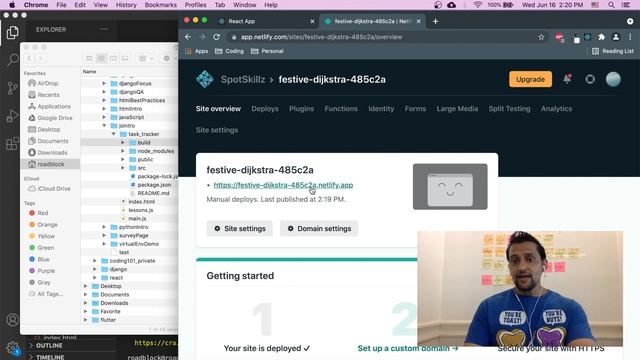
Task: Select package.json file in Finder
Action: (x=154, y=185)
